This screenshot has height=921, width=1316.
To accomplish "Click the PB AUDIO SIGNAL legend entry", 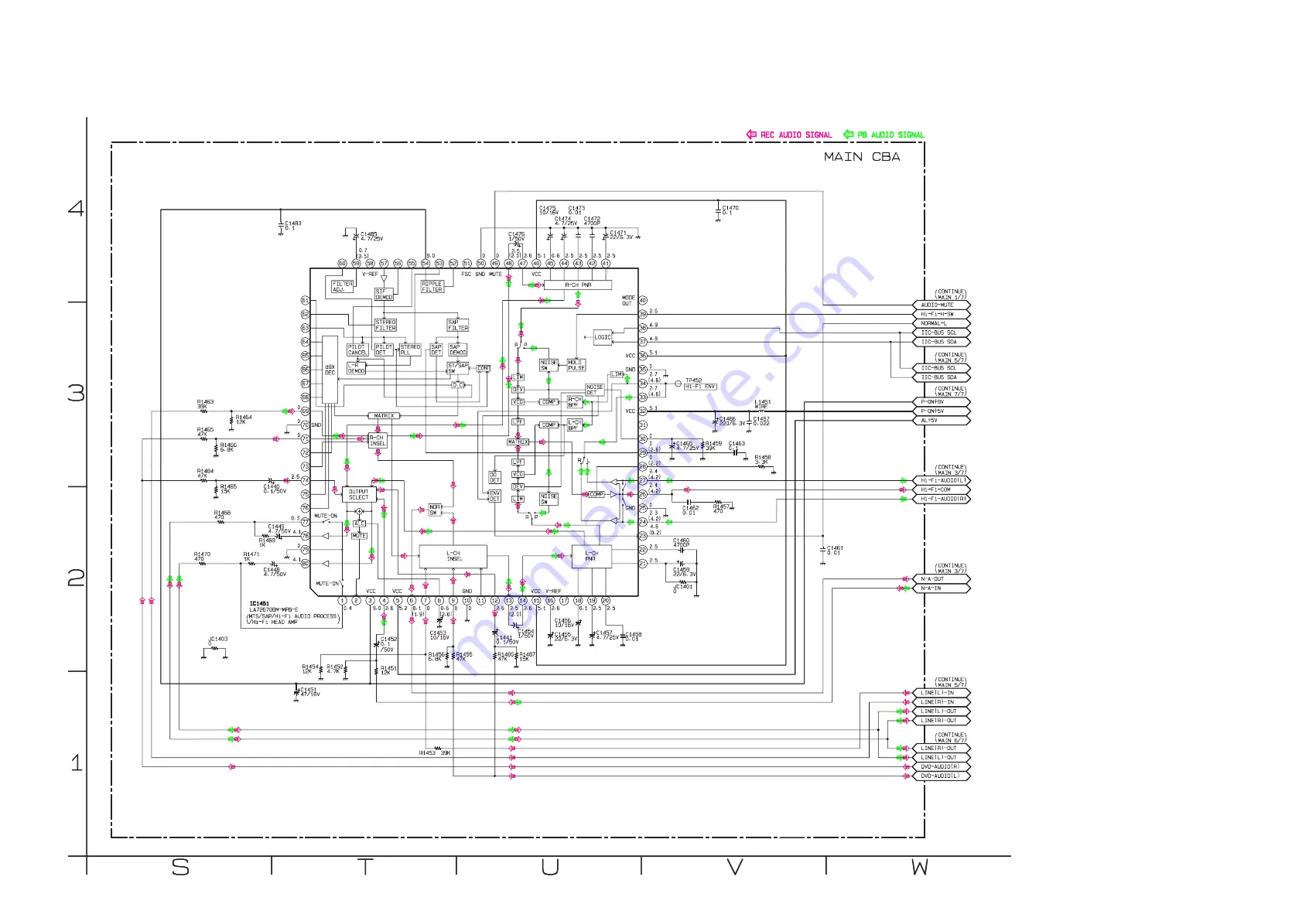I will click(884, 135).
